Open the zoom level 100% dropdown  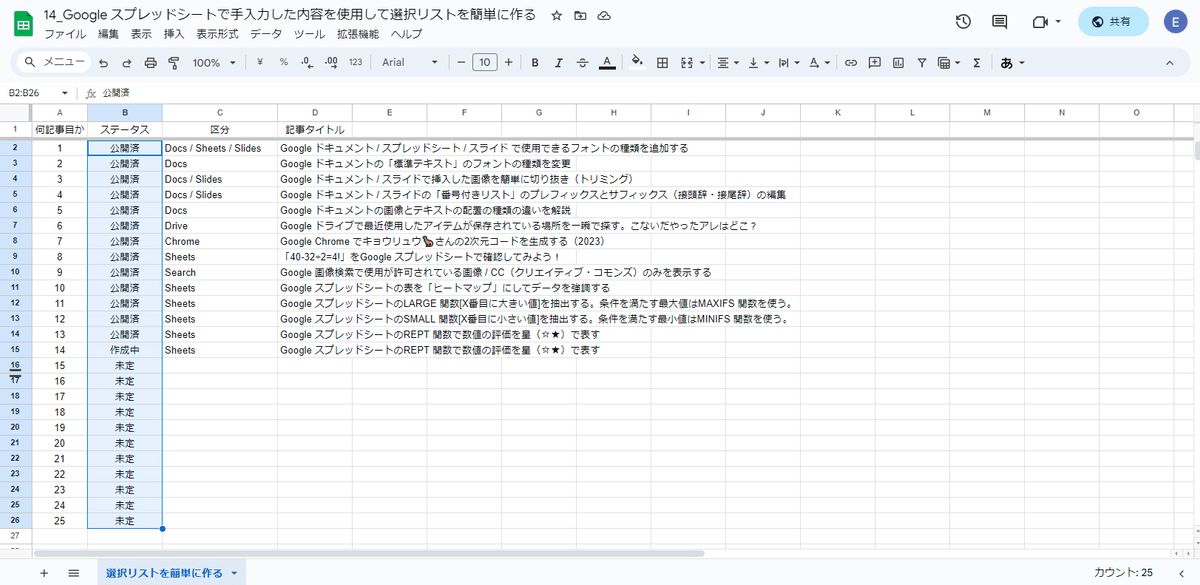(x=215, y=62)
